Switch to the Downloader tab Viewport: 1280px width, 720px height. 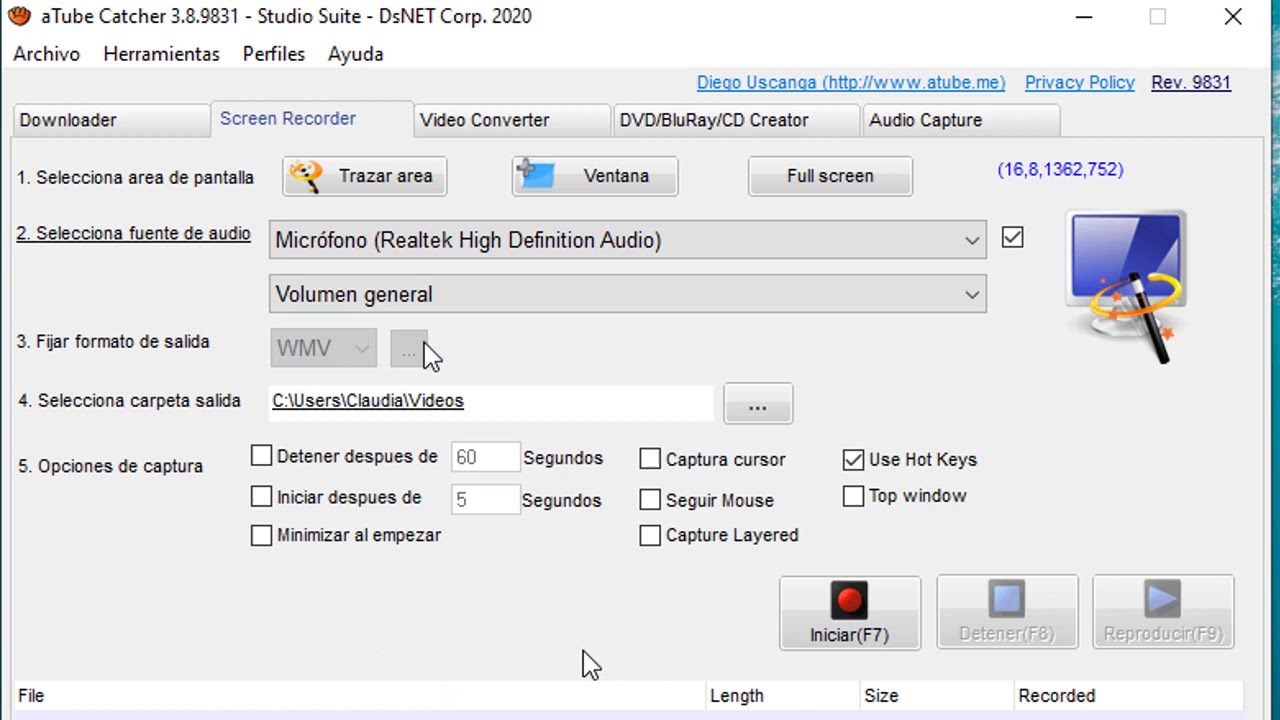pyautogui.click(x=110, y=120)
